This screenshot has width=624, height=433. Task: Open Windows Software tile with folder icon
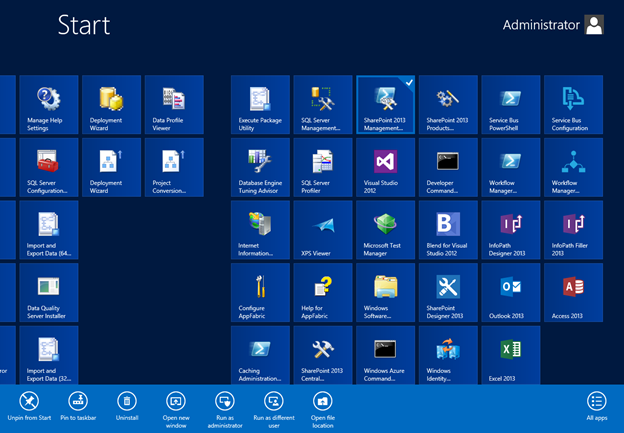(386, 293)
